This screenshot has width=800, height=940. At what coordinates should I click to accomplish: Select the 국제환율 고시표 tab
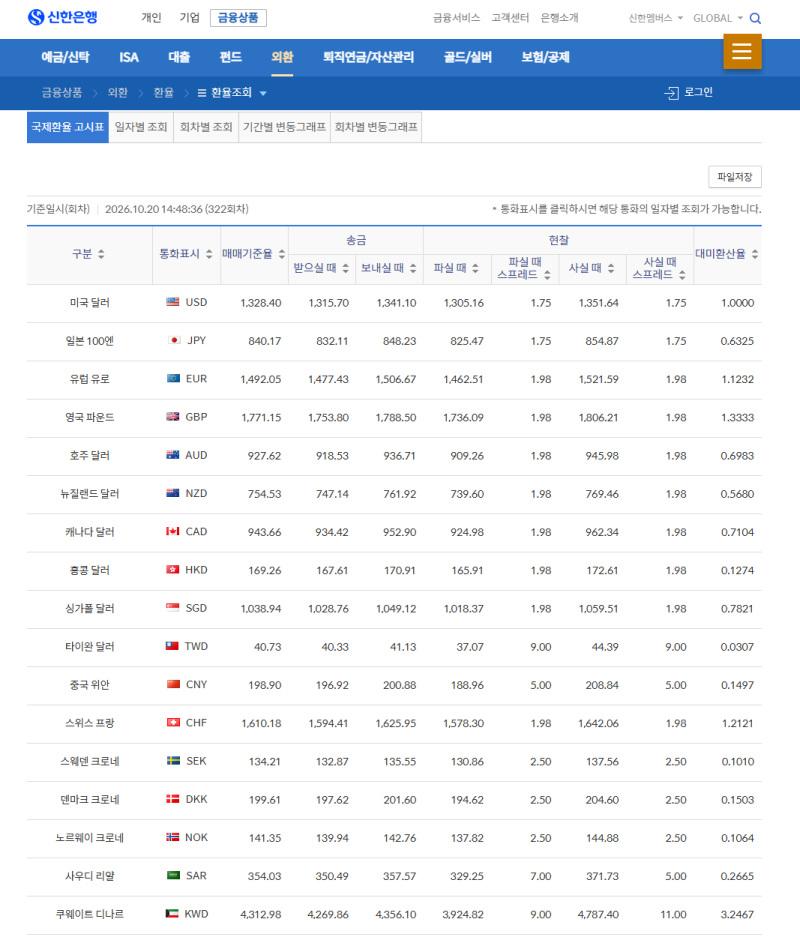(x=68, y=127)
